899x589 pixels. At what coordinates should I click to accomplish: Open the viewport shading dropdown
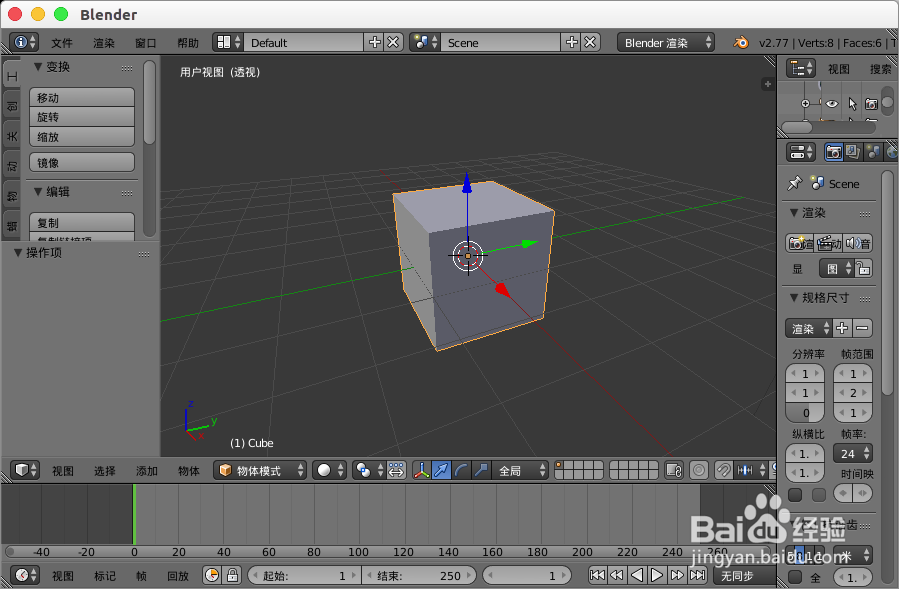[x=330, y=471]
